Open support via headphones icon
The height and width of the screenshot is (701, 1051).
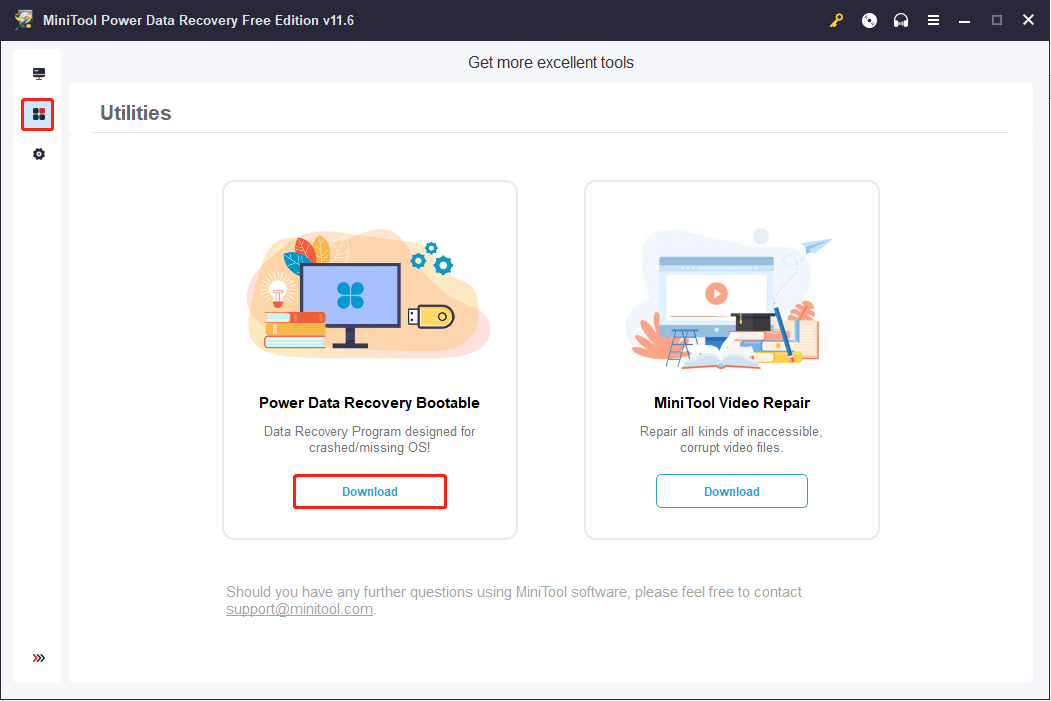pos(901,20)
